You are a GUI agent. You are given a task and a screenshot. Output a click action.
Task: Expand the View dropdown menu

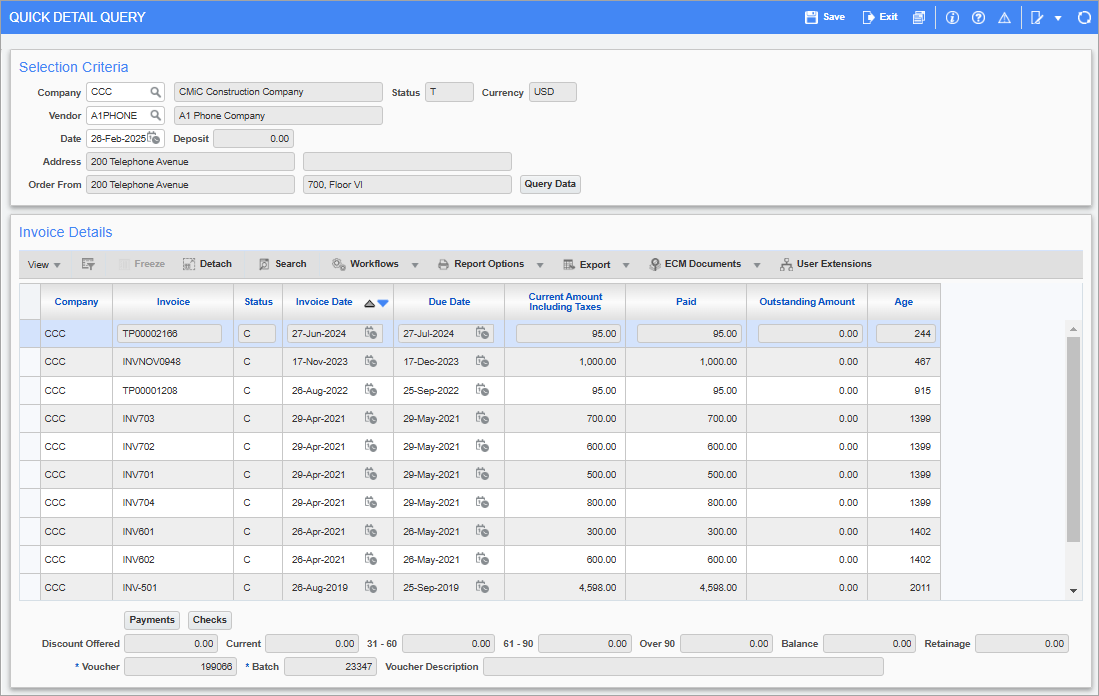click(43, 263)
